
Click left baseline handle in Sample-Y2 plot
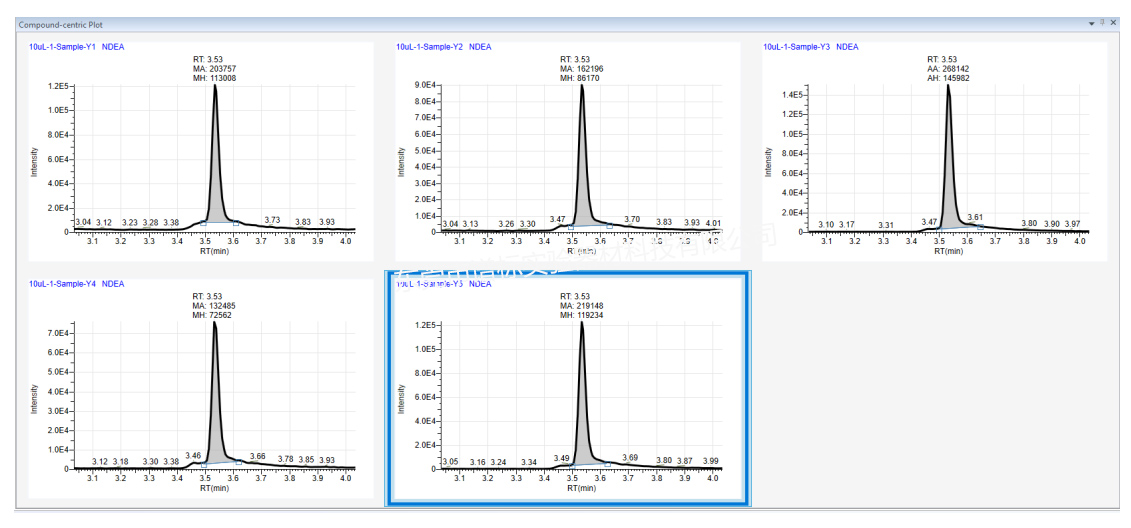(570, 227)
